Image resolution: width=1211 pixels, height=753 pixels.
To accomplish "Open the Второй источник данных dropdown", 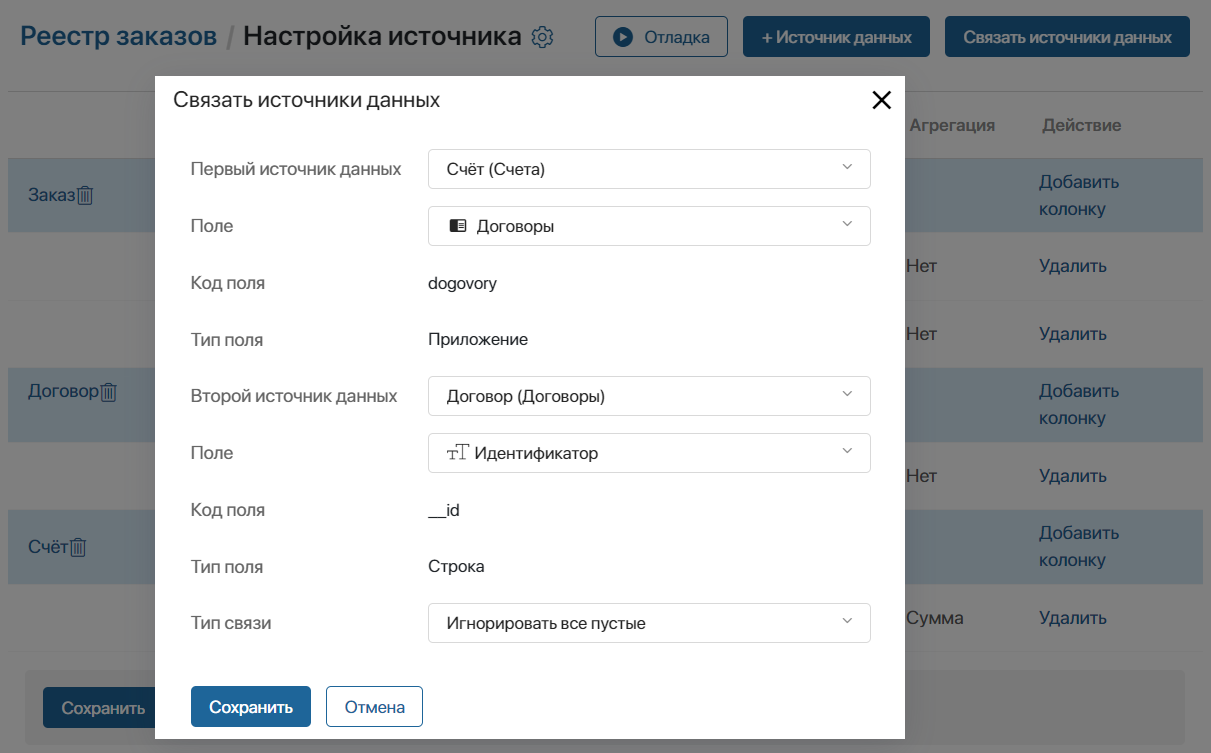I will tap(649, 396).
